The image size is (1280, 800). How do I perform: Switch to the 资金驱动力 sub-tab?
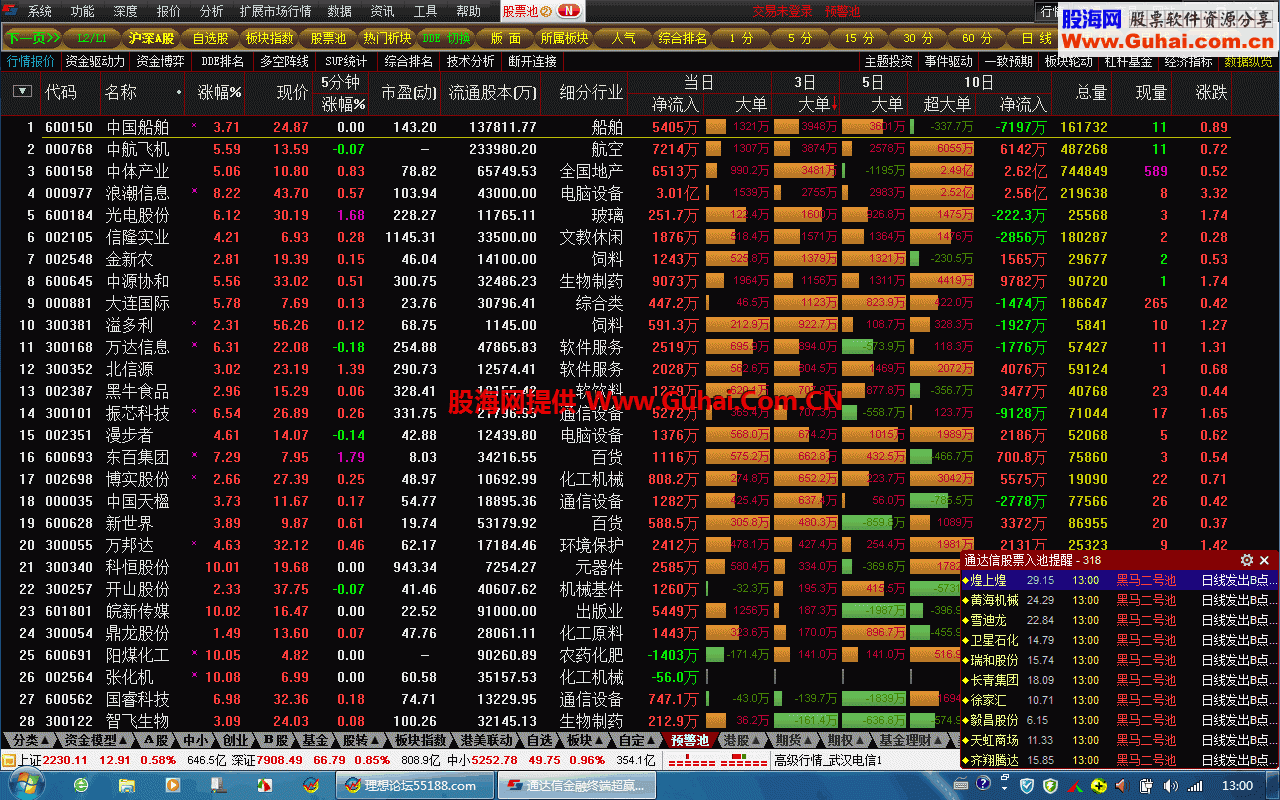click(95, 61)
